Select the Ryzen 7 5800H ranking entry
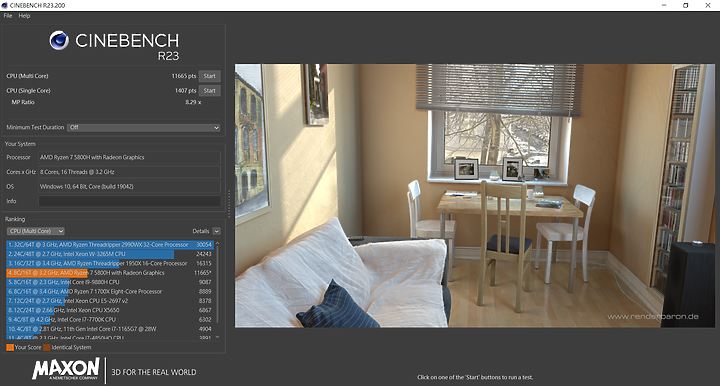Screen dimensions: 720x386 (110, 273)
